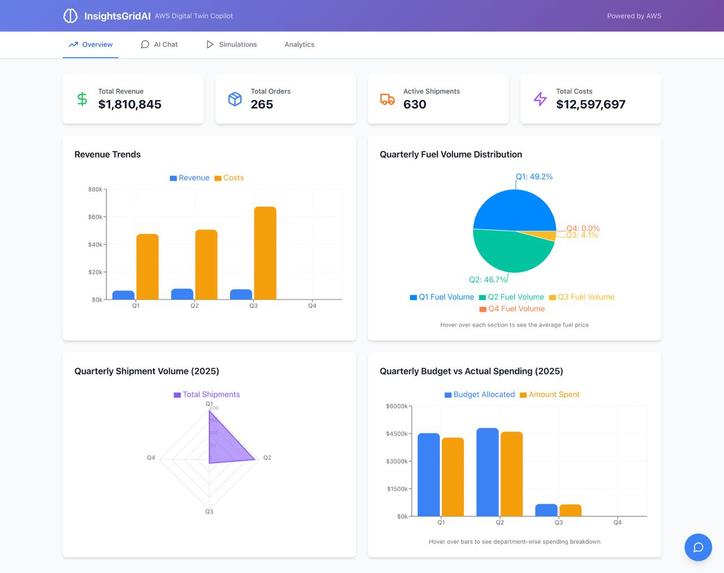Screen dimensions: 724x573
Task: Click the green dollar Total Revenue icon
Action: [82, 99]
